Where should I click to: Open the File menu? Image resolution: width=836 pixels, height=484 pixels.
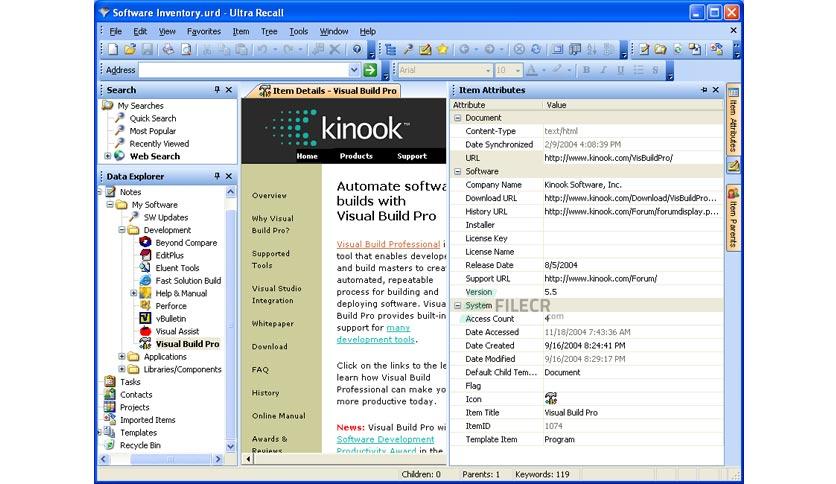115,31
